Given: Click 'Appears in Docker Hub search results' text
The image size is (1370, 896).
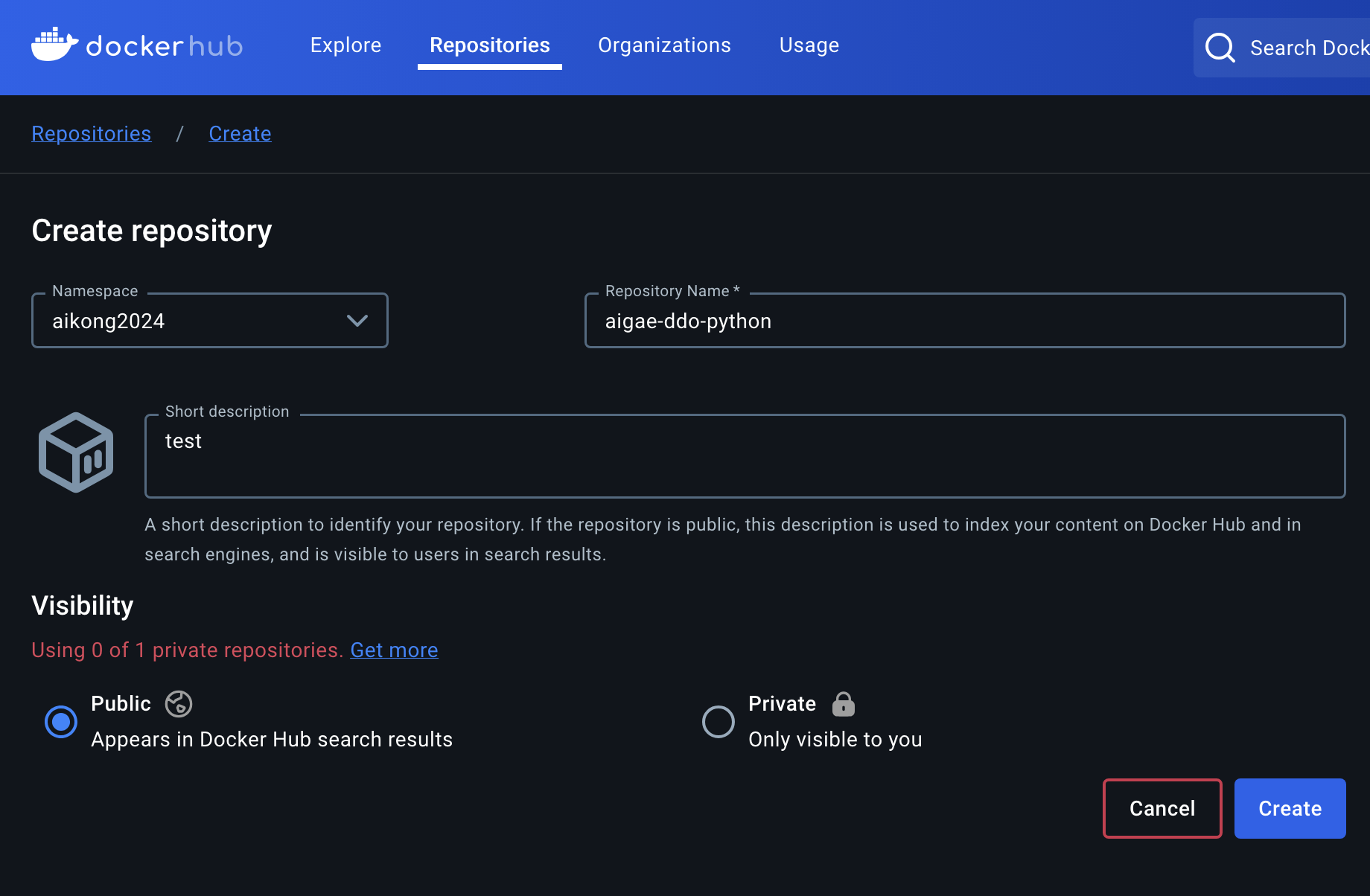Looking at the screenshot, I should coord(272,740).
